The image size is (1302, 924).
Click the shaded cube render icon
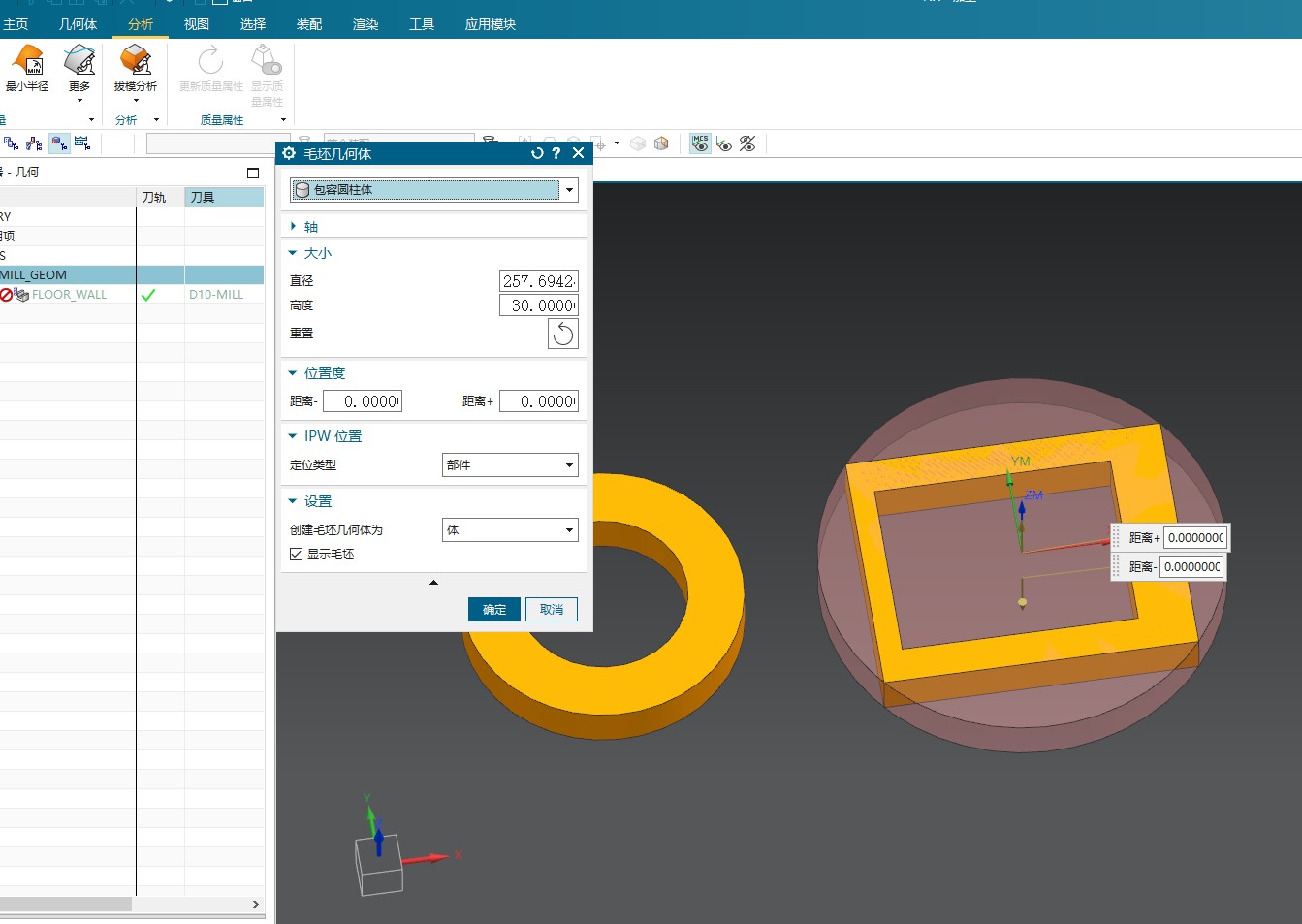[x=661, y=143]
